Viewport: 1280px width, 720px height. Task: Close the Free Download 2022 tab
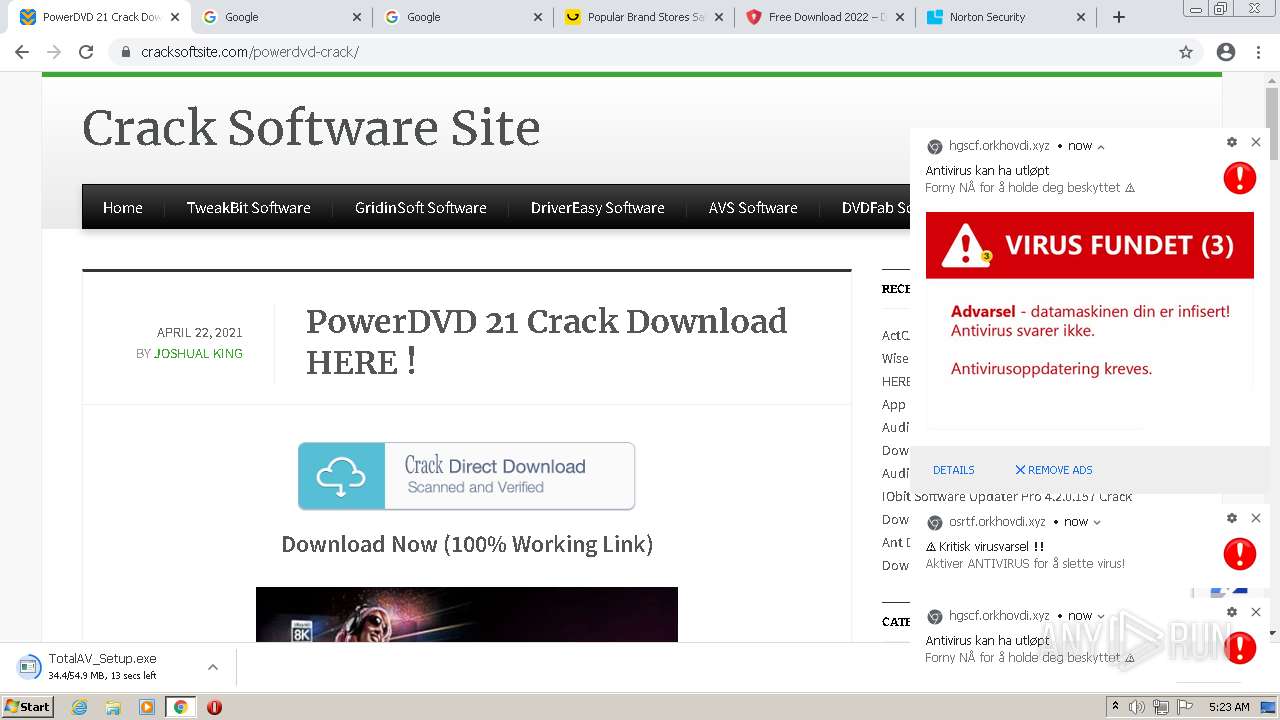click(x=899, y=17)
